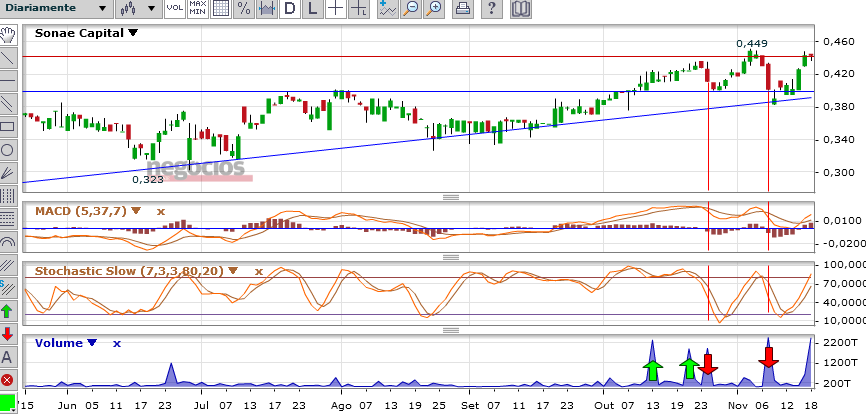This screenshot has width=866, height=417.
Task: Toggle the chart grid icon
Action: (221, 8)
